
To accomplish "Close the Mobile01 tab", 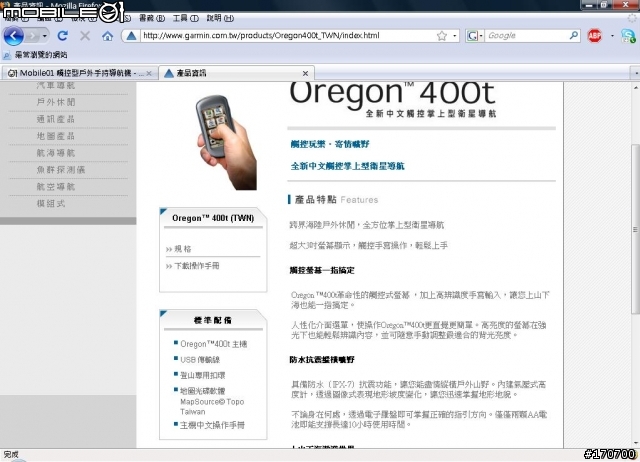I will 149,73.
